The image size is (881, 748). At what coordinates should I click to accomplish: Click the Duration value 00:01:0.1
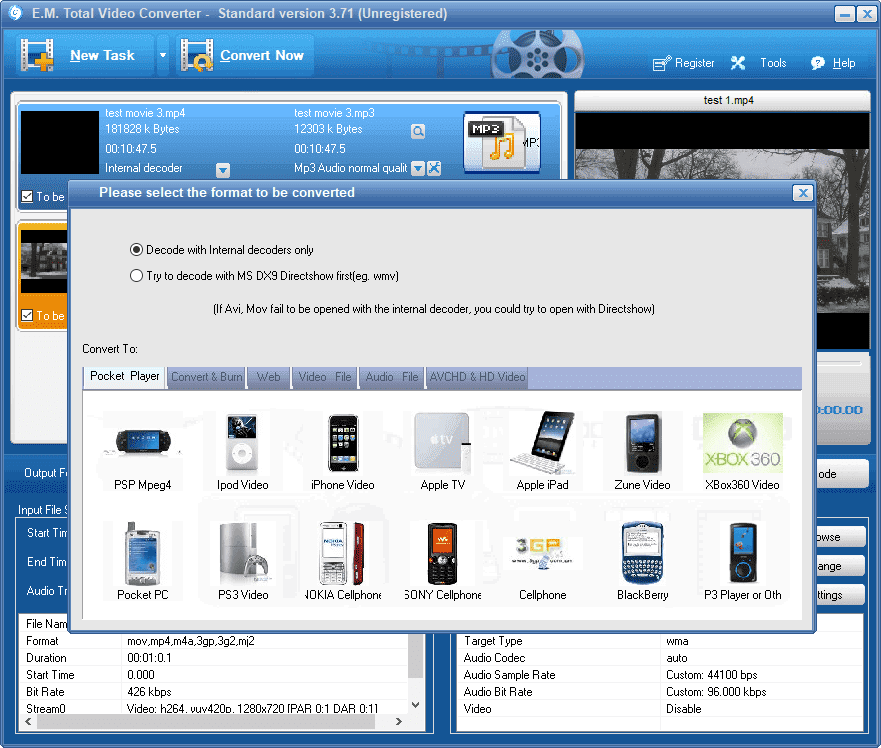pyautogui.click(x=149, y=658)
